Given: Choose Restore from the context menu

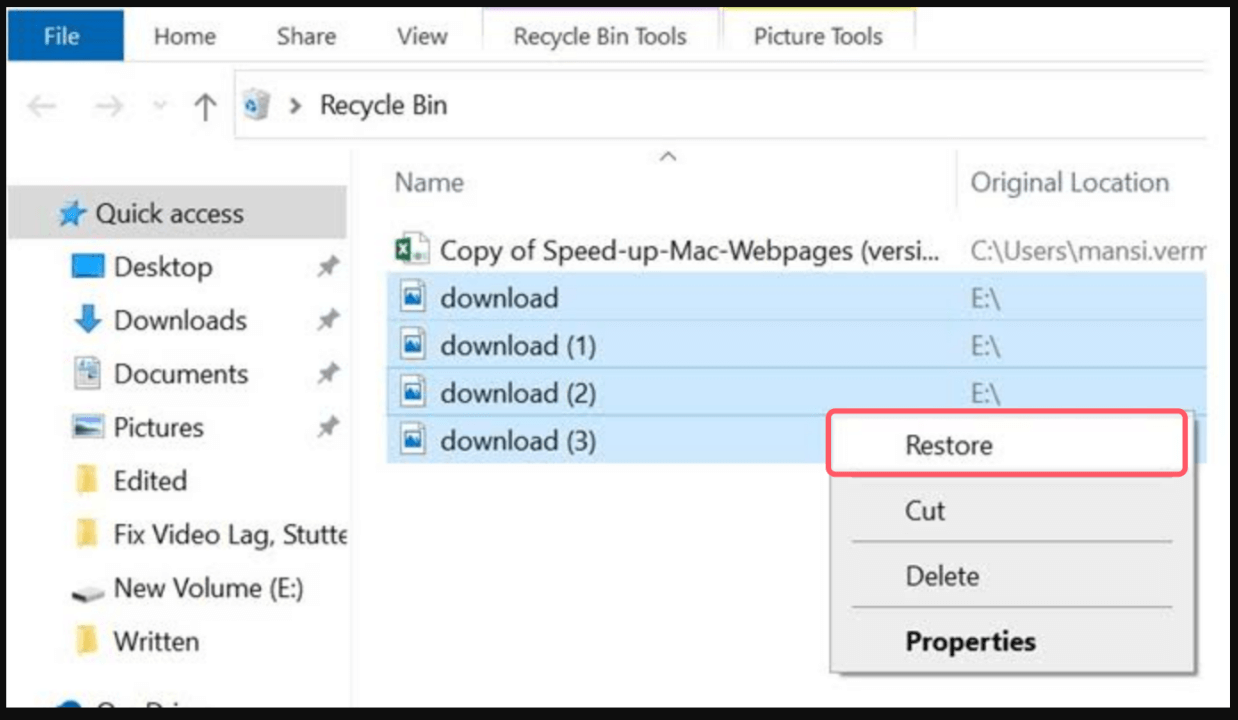Looking at the screenshot, I should 948,445.
